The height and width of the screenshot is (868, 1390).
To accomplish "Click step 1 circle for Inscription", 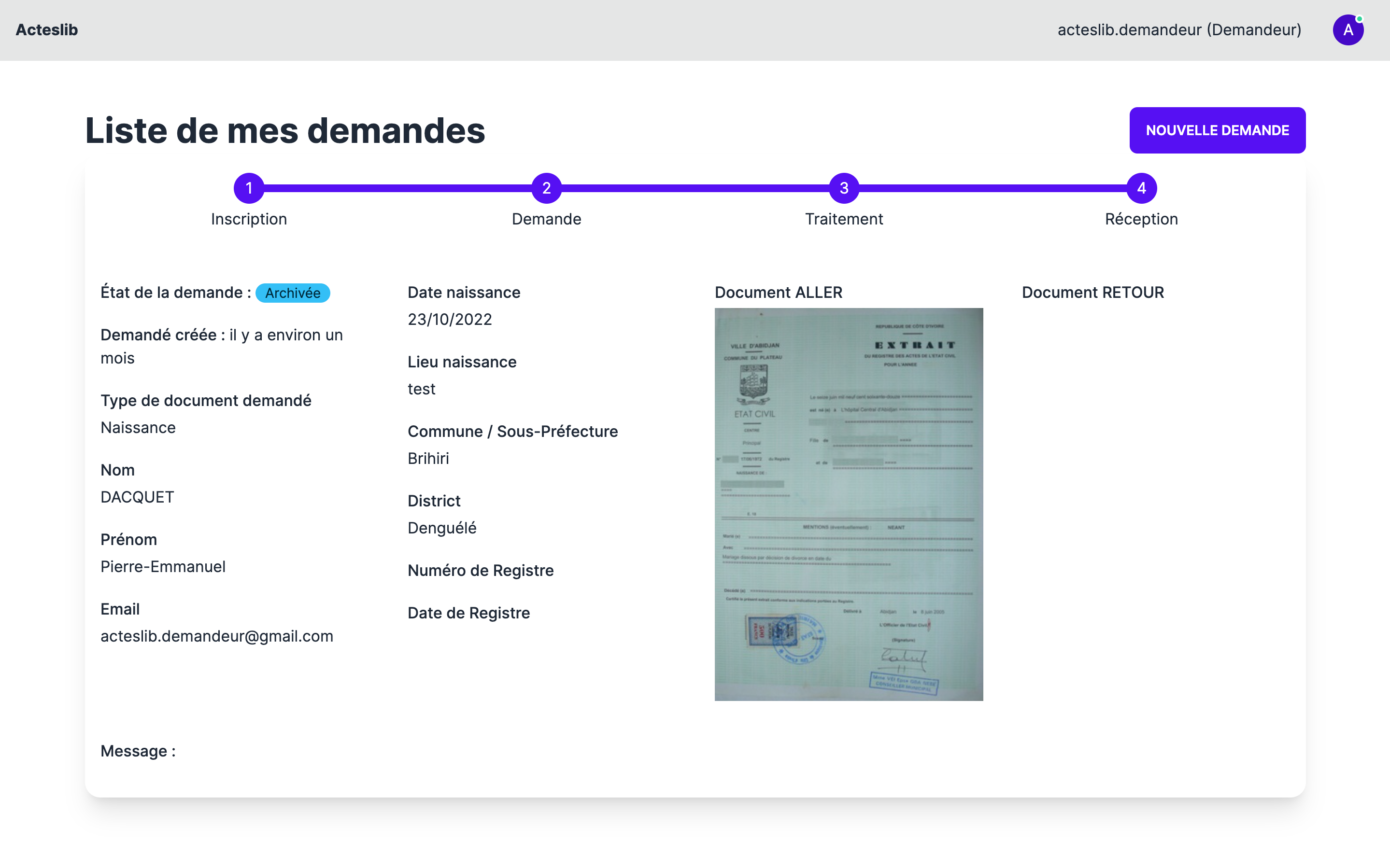I will 249,188.
